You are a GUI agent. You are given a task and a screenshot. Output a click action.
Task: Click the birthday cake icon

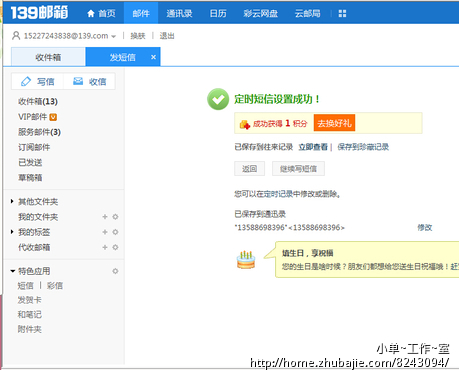[x=246, y=260]
